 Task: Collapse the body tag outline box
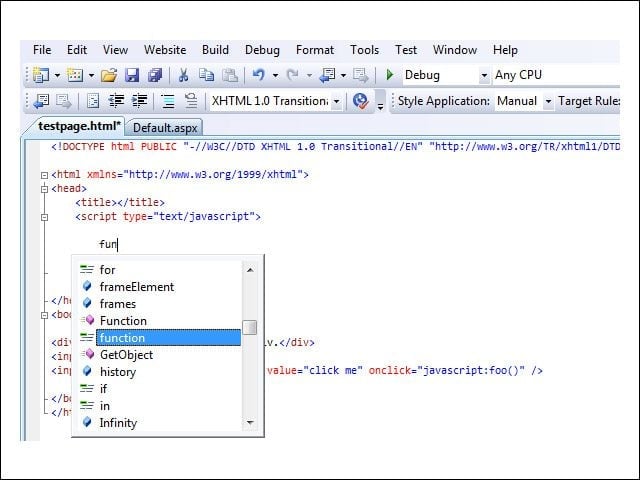44,315
